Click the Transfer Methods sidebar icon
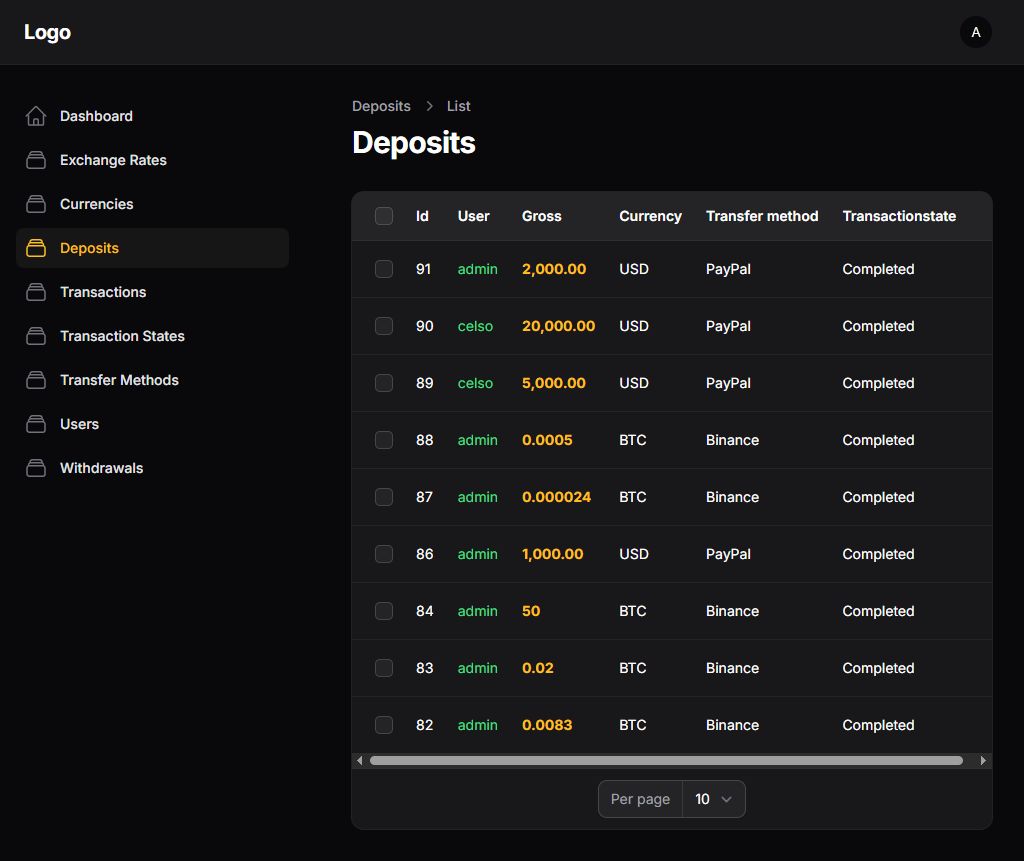This screenshot has height=861, width=1024. click(36, 380)
